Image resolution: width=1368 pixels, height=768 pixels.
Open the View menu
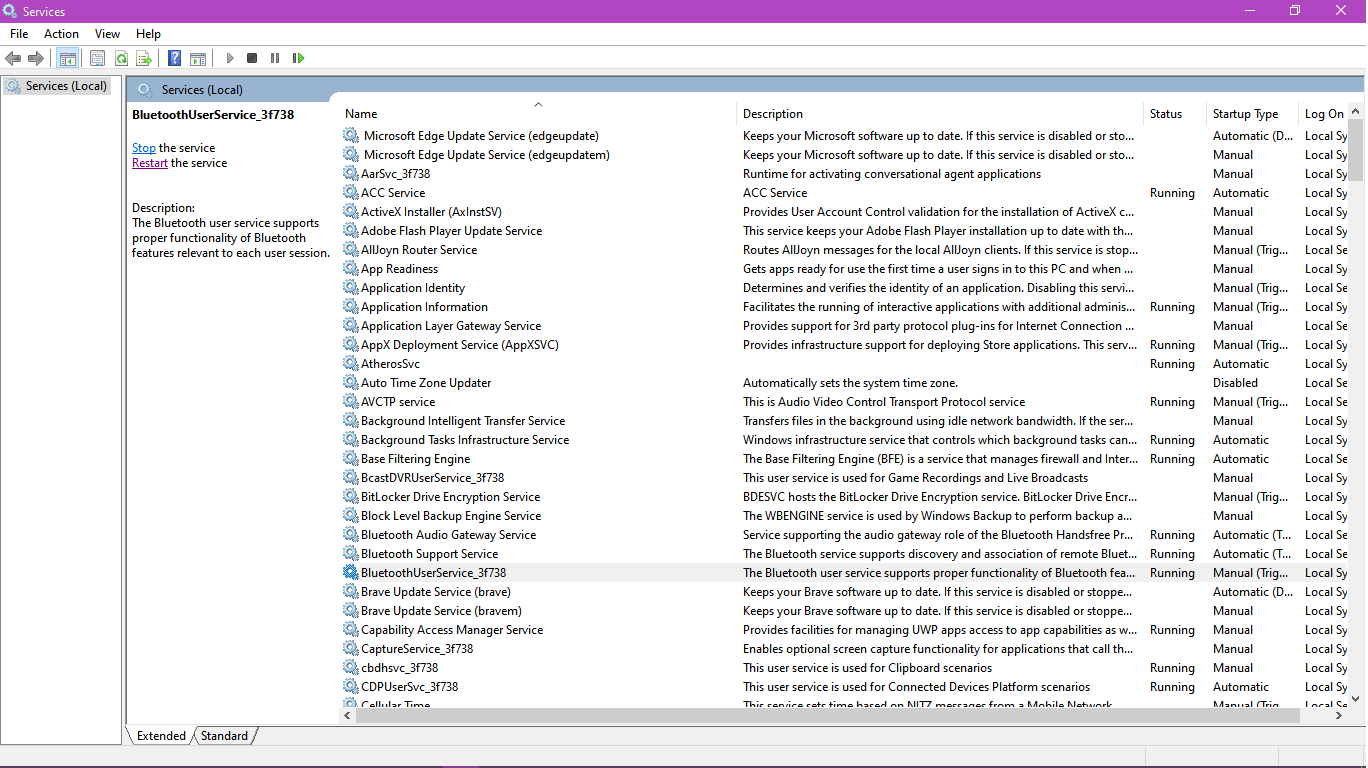tap(106, 33)
